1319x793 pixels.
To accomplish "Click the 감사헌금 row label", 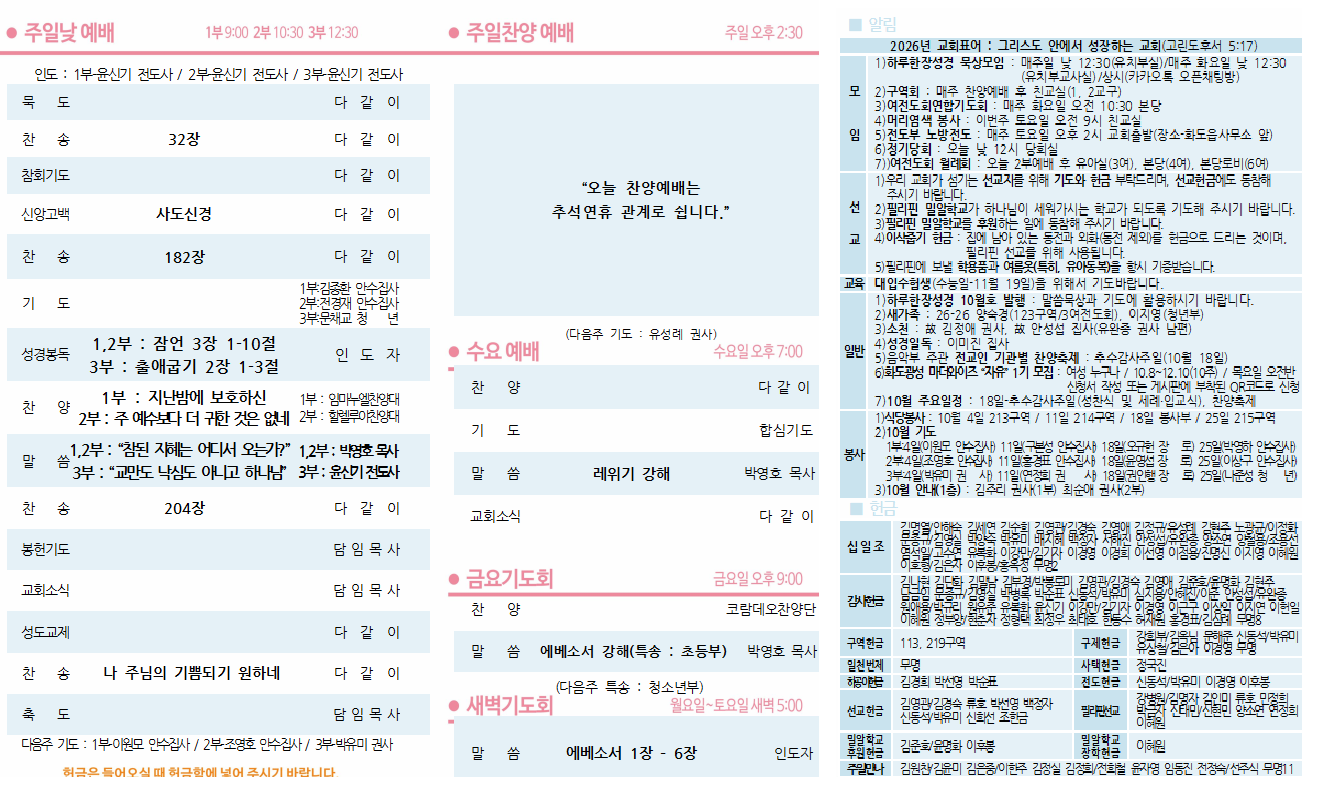I will tap(866, 602).
